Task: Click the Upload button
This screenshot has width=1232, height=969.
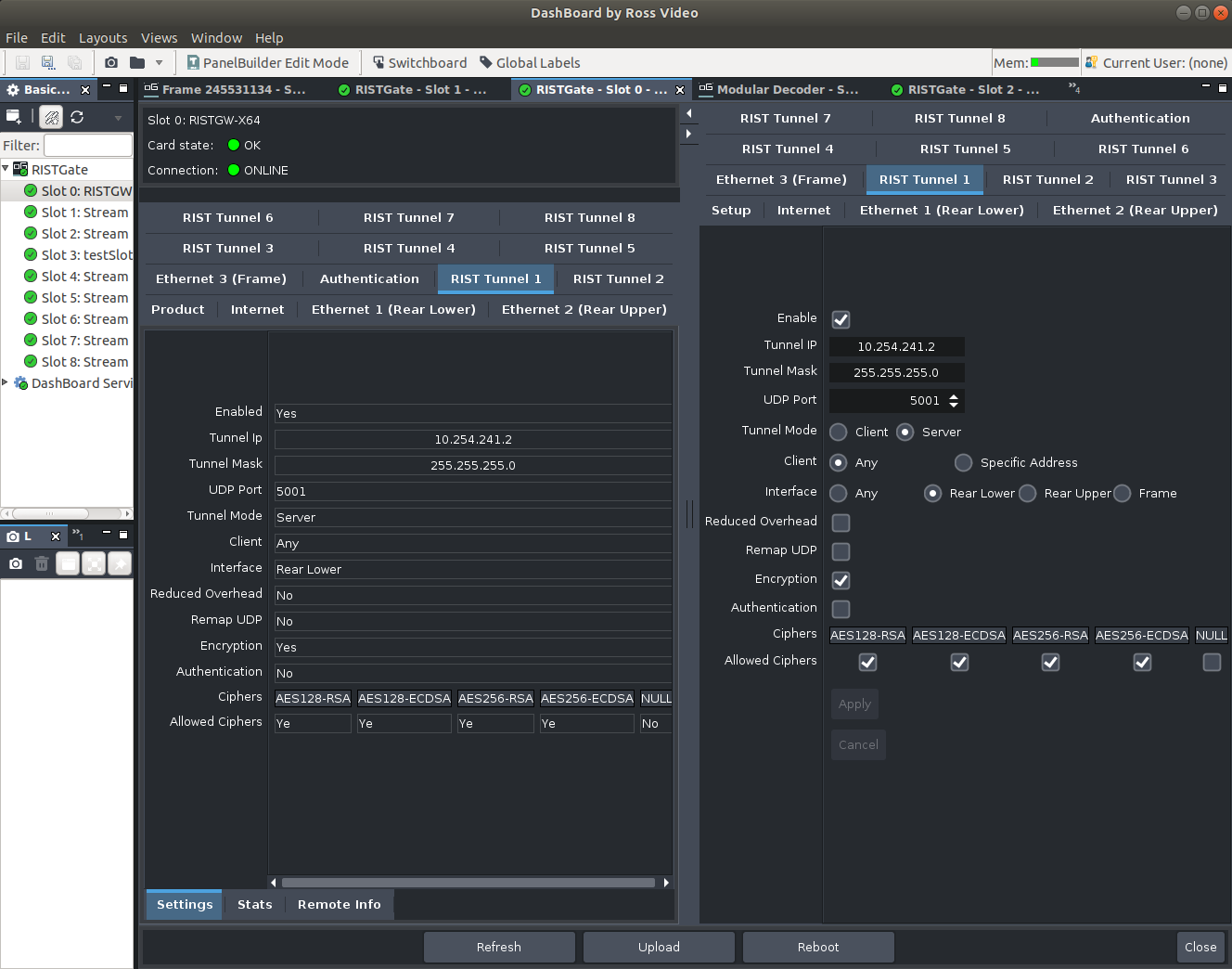Action: [x=659, y=947]
